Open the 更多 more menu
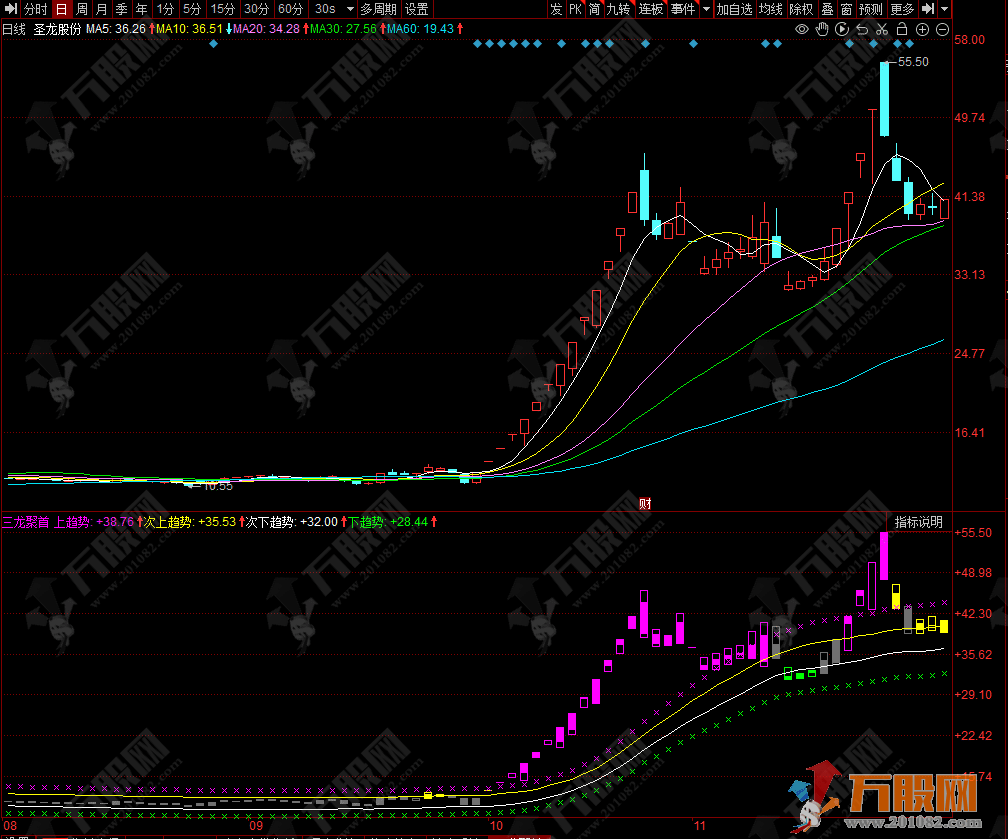 tap(902, 9)
